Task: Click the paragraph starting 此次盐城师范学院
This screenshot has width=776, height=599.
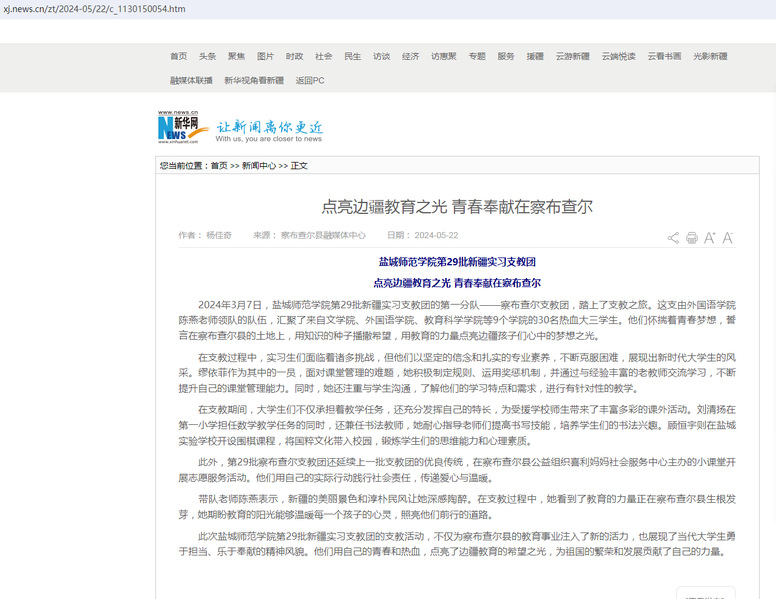Action: pyautogui.click(x=457, y=544)
